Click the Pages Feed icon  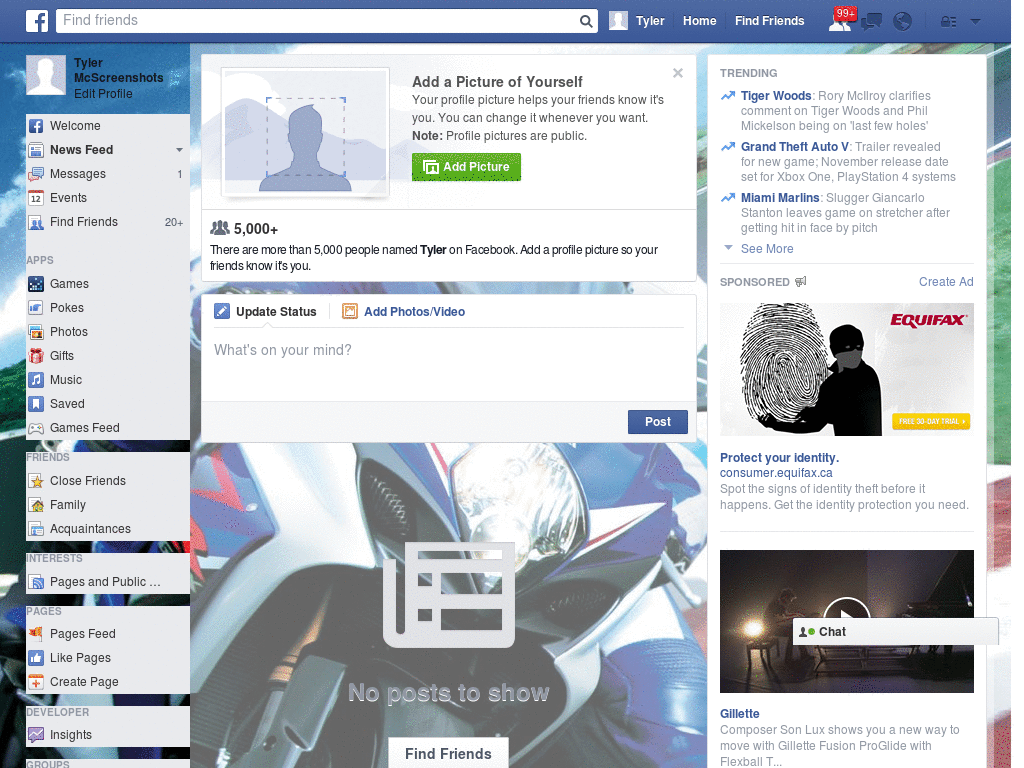[36, 633]
